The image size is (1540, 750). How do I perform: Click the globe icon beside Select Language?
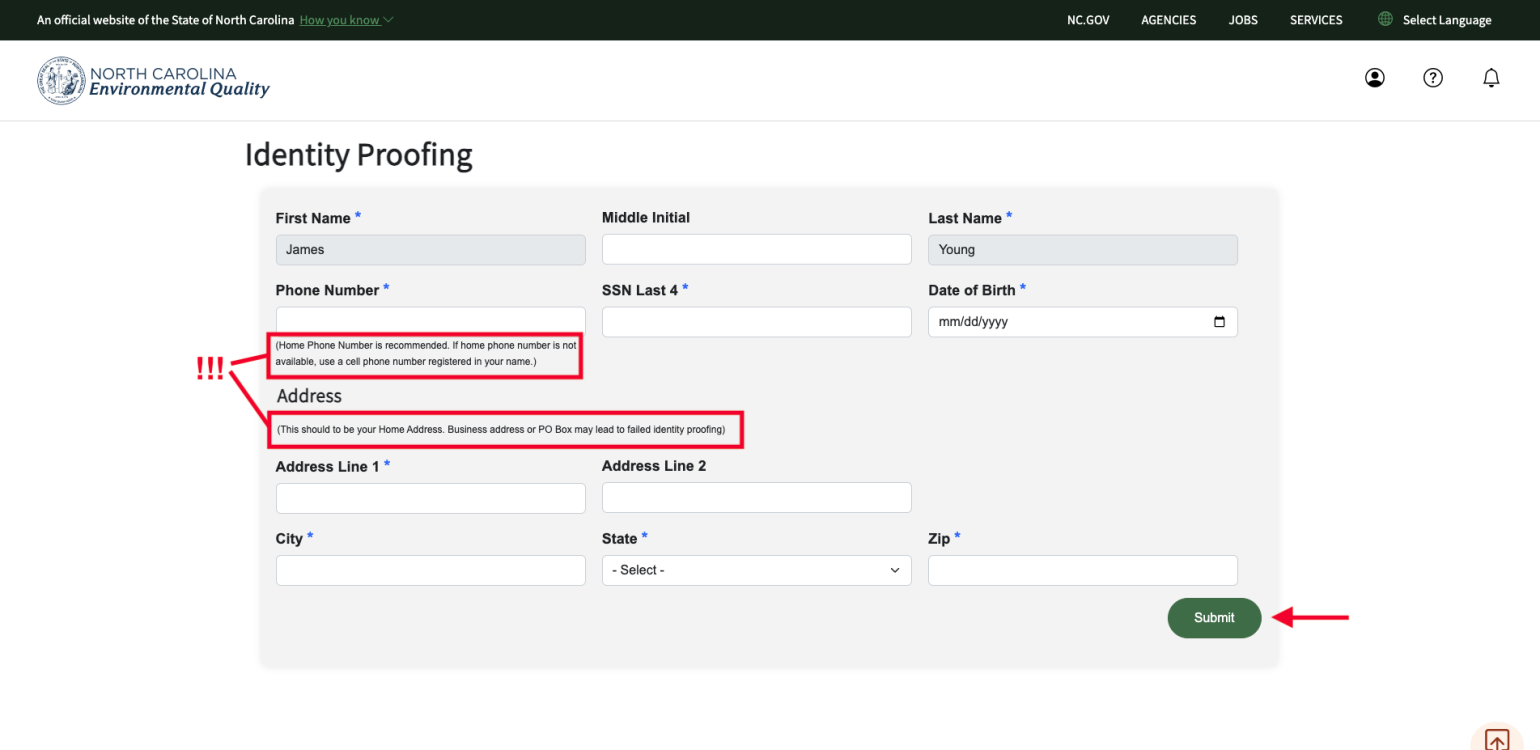[x=1384, y=19]
